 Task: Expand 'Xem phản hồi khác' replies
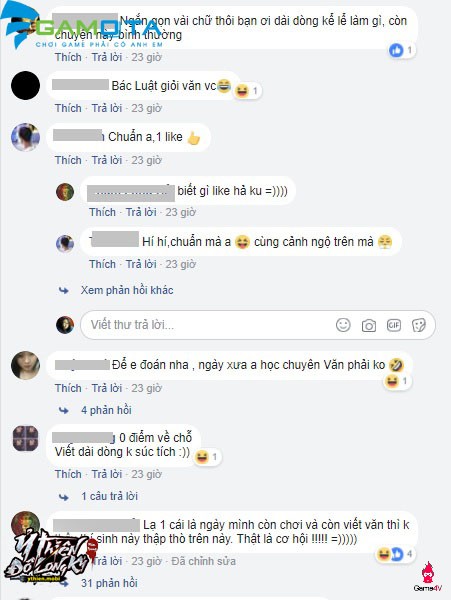pos(127,290)
